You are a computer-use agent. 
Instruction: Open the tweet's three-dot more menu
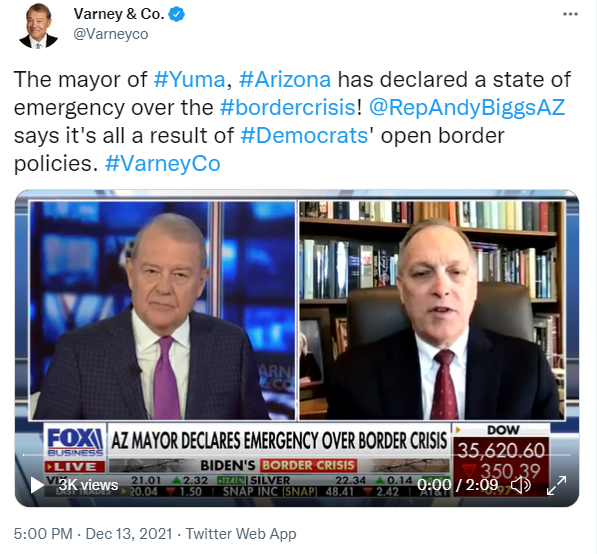point(570,14)
